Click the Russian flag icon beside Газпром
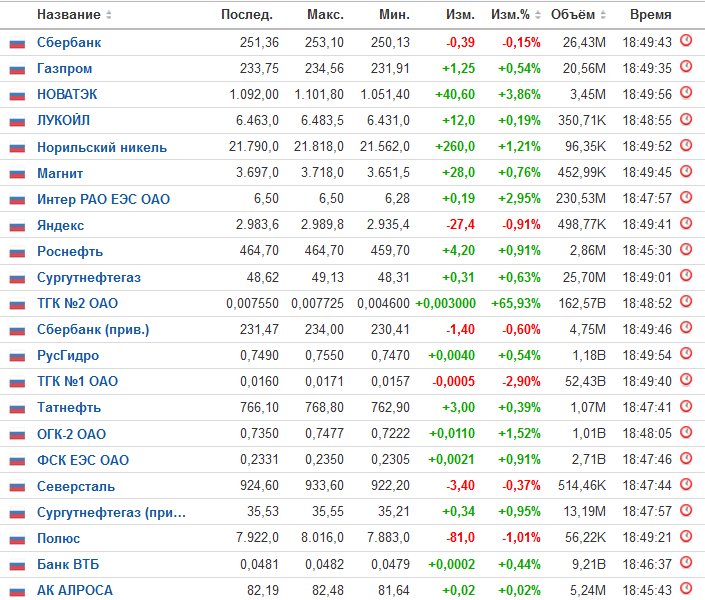 [x=17, y=69]
